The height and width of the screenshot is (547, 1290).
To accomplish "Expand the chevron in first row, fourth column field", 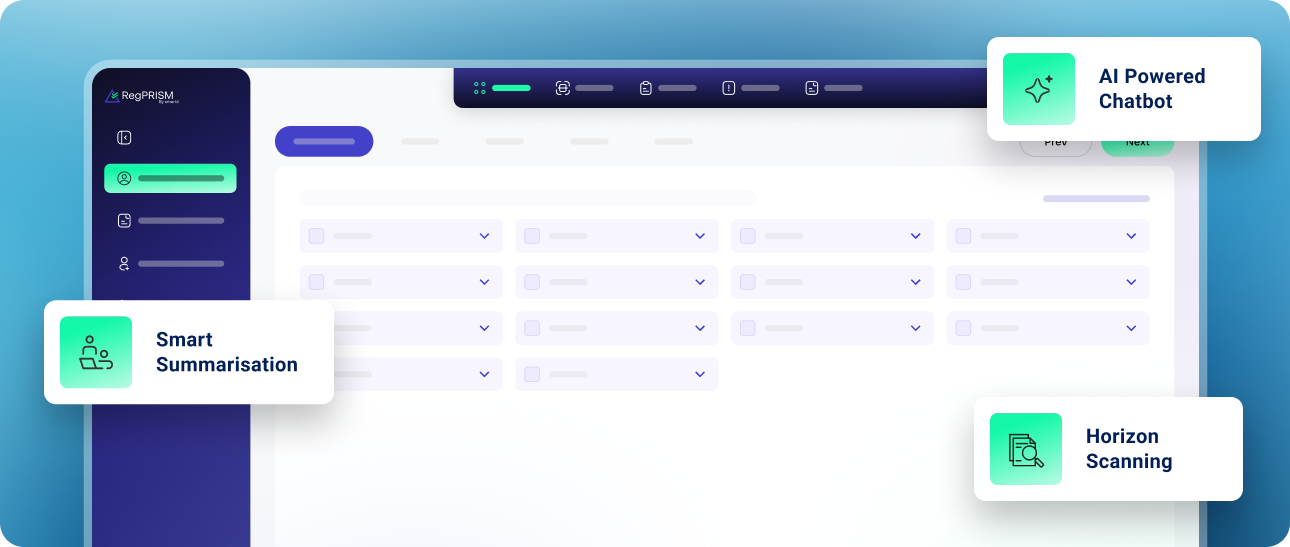I will coord(1131,236).
